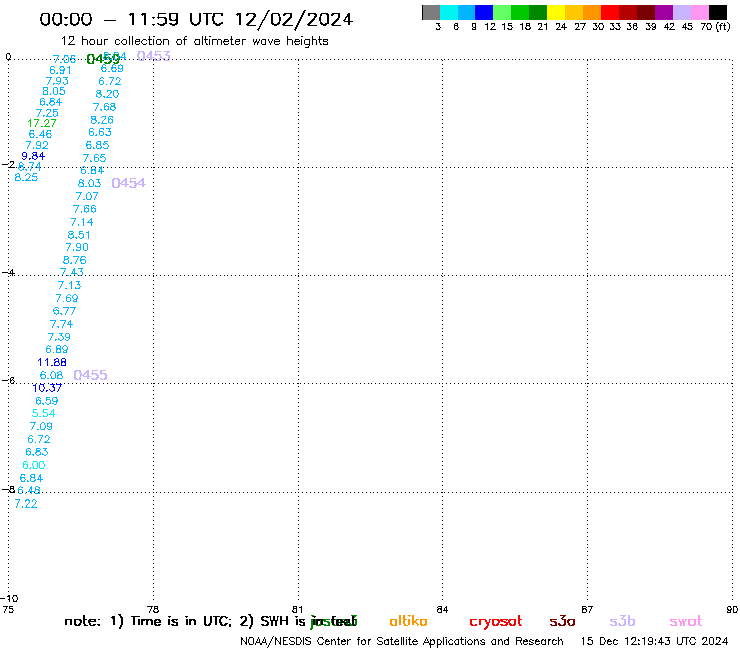Click the 'NOAA/NESDIS Center for Satellite Applications and Research' footer text
The image size is (740, 650).
(402, 642)
